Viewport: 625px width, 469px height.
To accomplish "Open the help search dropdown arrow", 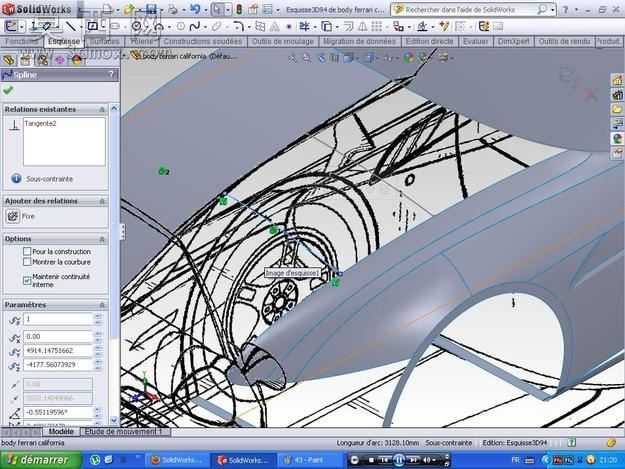I will coord(553,10).
